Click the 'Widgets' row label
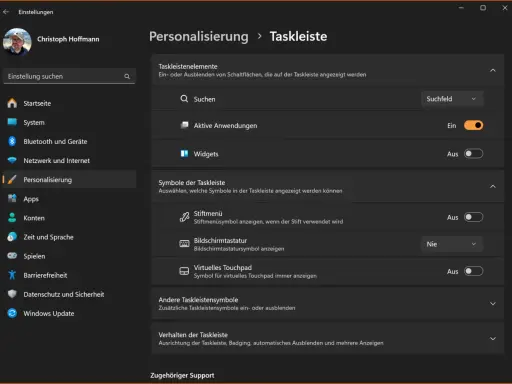Viewport: 512px width, 384px height. [x=206, y=154]
